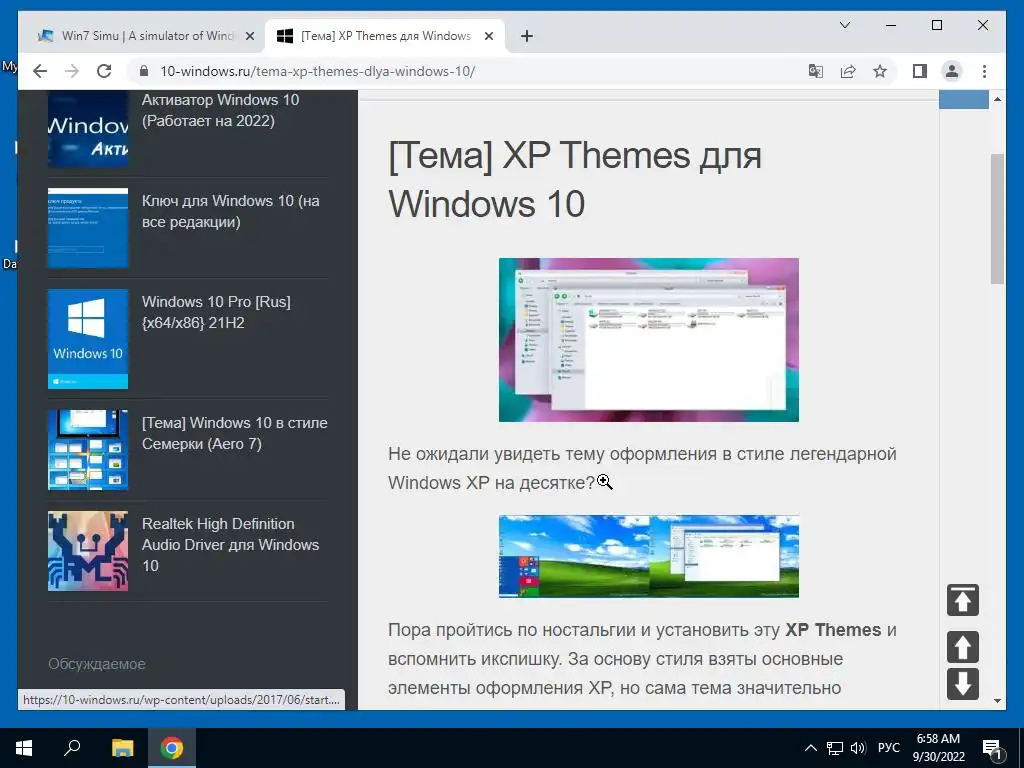Screen dimensions: 1024x768
Task: Click the Windows 10 logo thumbnail
Action: point(88,339)
